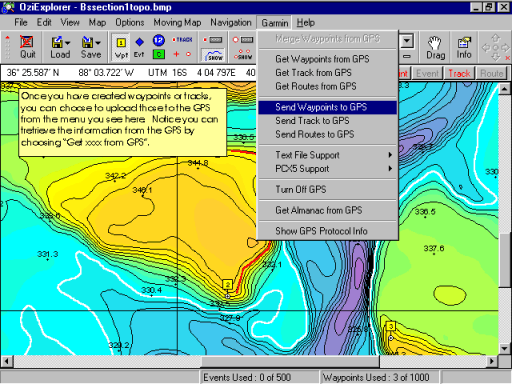The height and width of the screenshot is (384, 512).
Task: Click the Quit toolbar icon
Action: coord(27,47)
